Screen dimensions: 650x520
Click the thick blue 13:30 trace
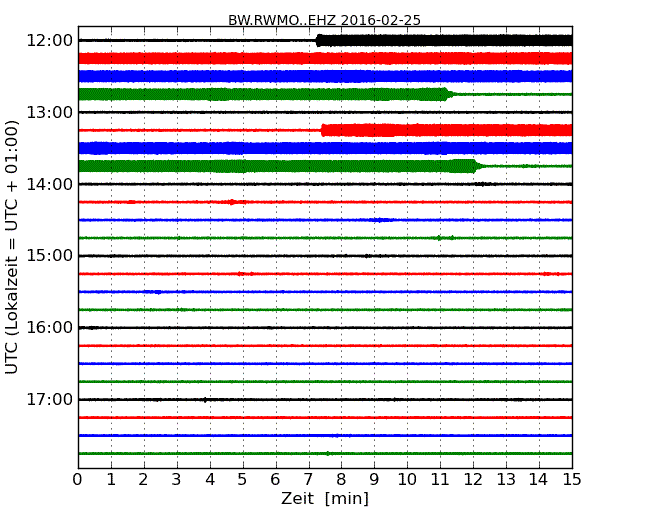[x=325, y=148]
